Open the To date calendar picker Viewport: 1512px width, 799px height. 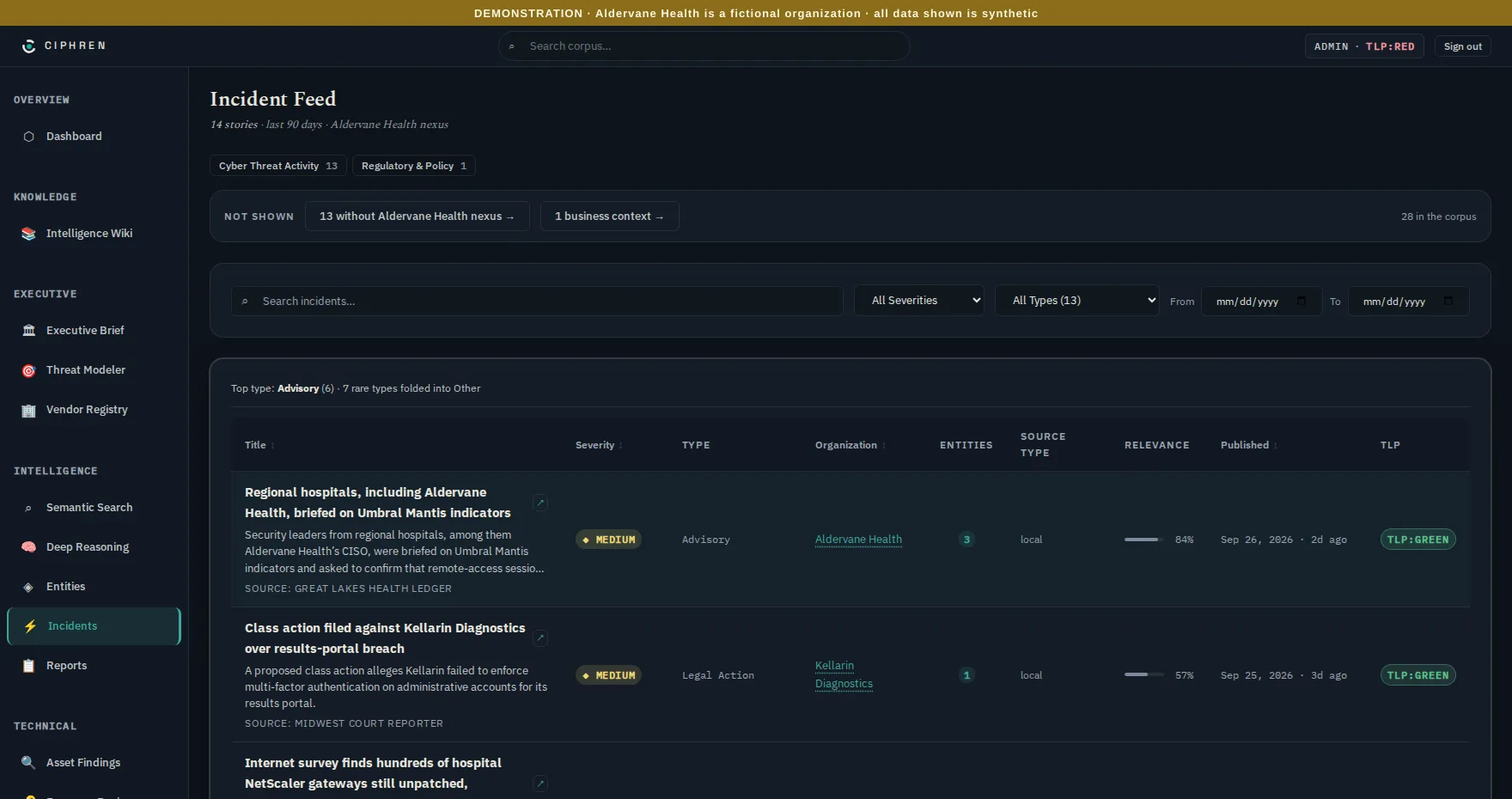coord(1448,301)
